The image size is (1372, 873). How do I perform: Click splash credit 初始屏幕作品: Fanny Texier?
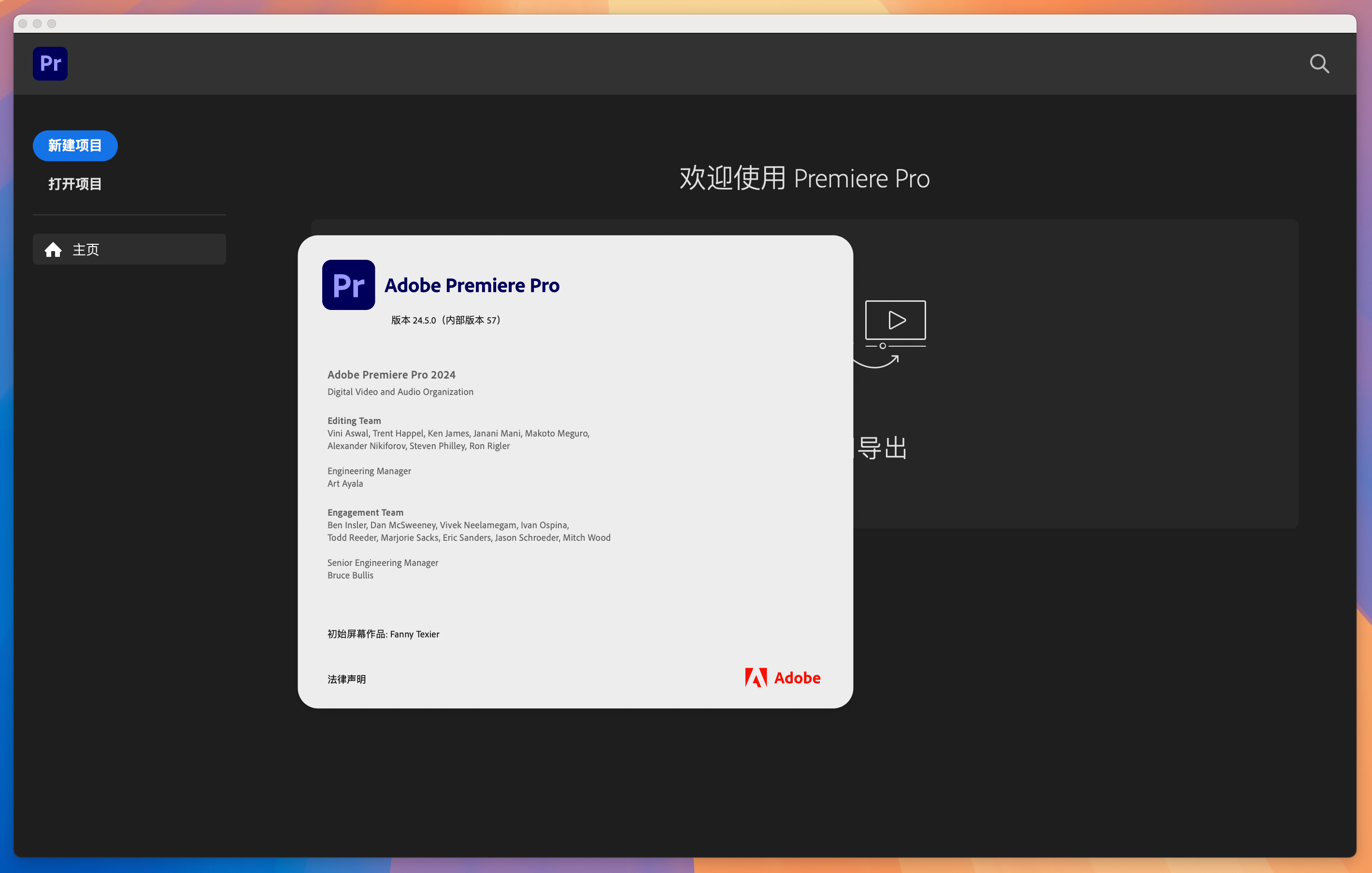coord(383,634)
